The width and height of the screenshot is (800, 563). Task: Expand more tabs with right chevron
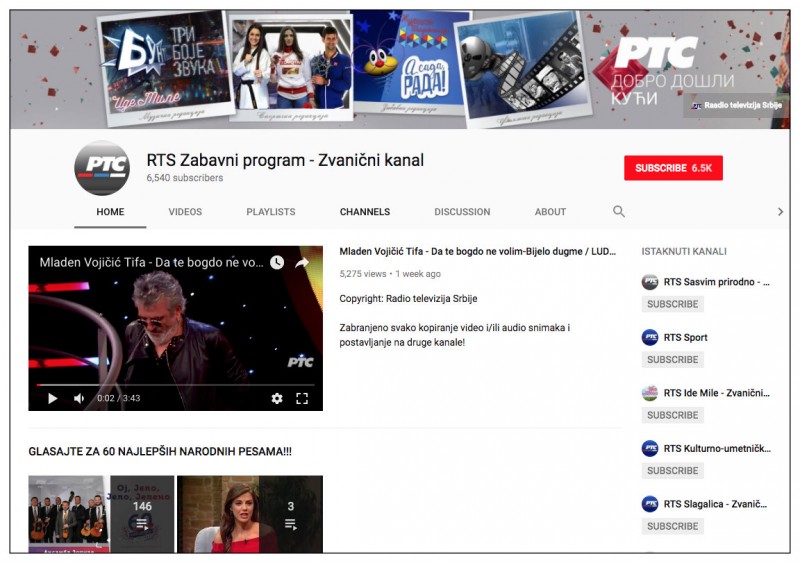pyautogui.click(x=780, y=211)
